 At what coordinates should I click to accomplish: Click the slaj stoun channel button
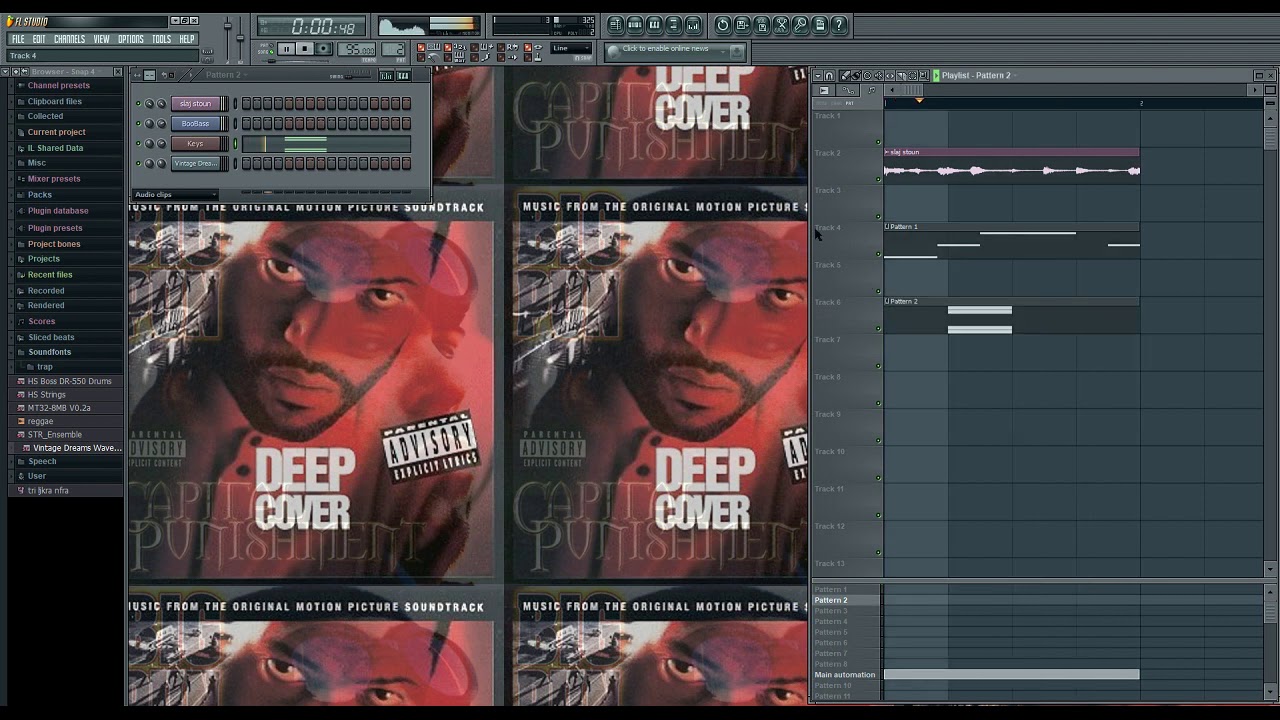195,103
